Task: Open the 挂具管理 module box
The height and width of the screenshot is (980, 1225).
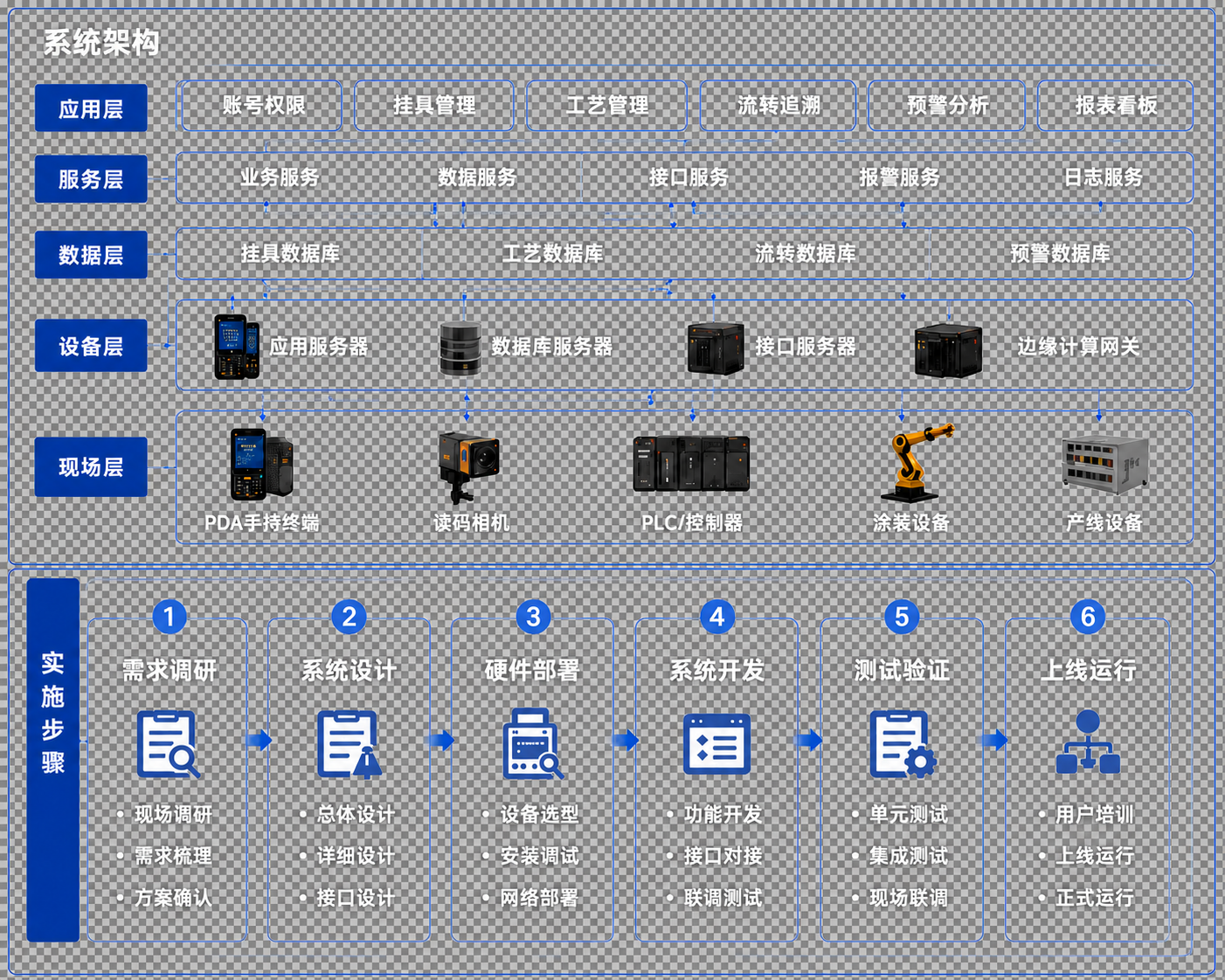Action: [x=434, y=106]
